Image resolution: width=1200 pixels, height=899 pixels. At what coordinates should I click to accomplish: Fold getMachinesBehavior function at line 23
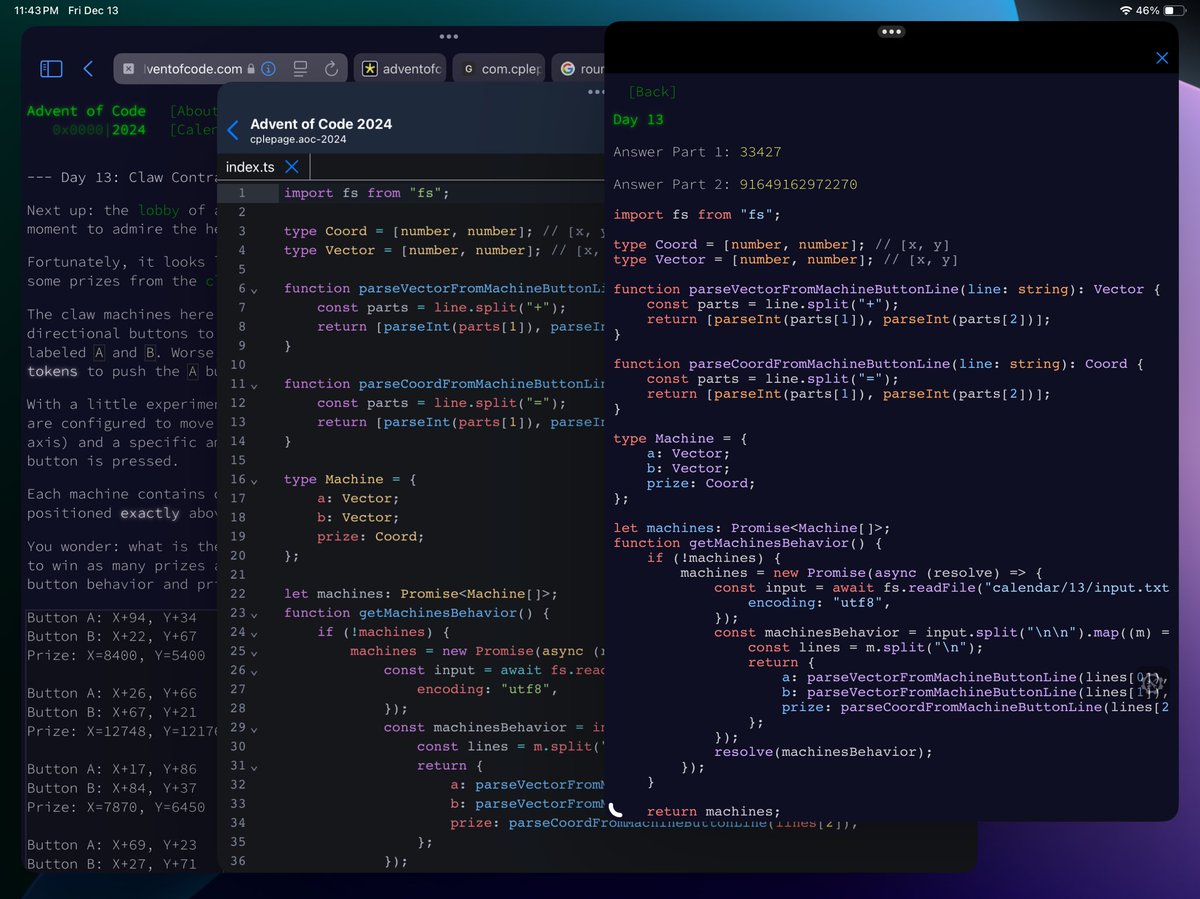click(254, 614)
